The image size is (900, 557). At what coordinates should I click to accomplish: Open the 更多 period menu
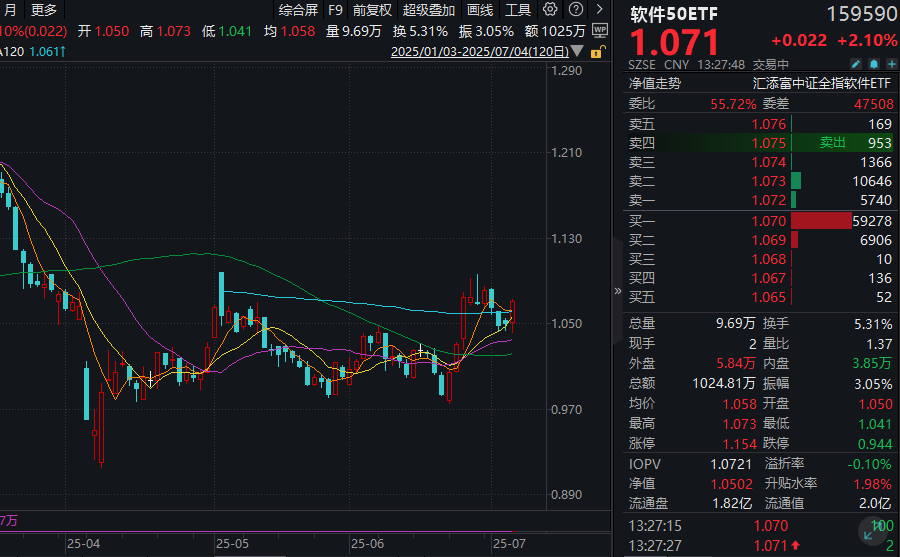click(x=44, y=10)
